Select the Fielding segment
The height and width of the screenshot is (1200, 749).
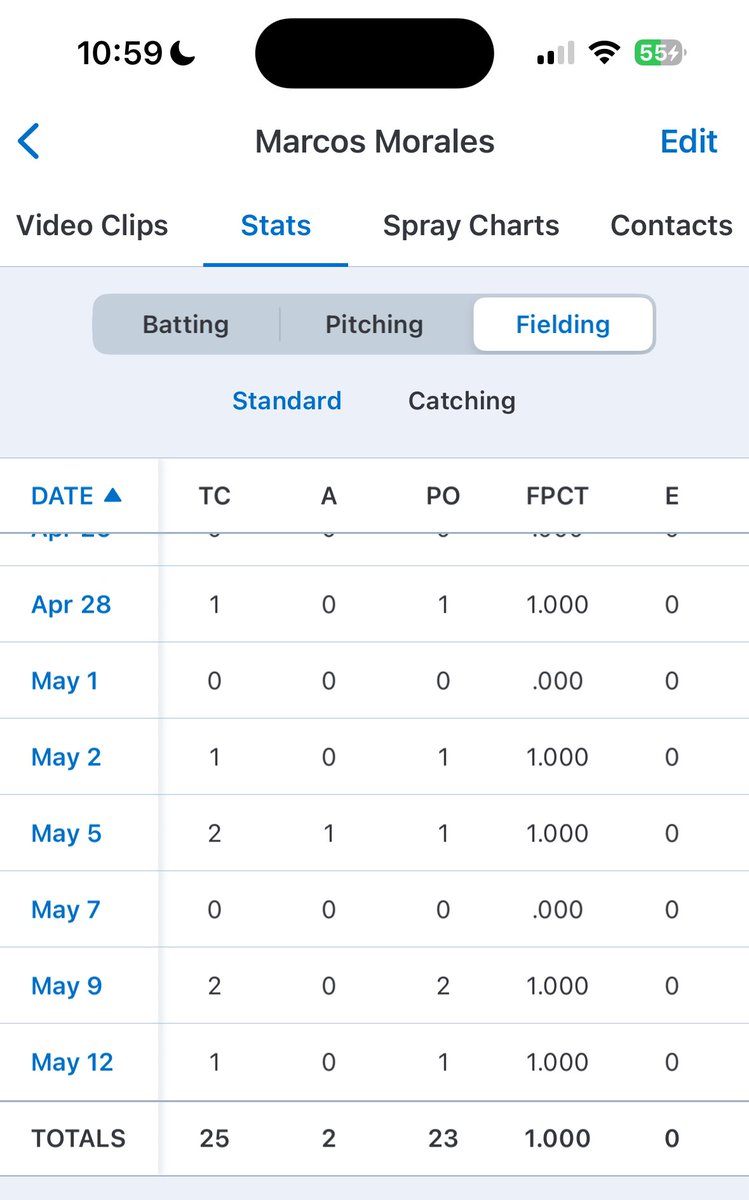point(563,324)
